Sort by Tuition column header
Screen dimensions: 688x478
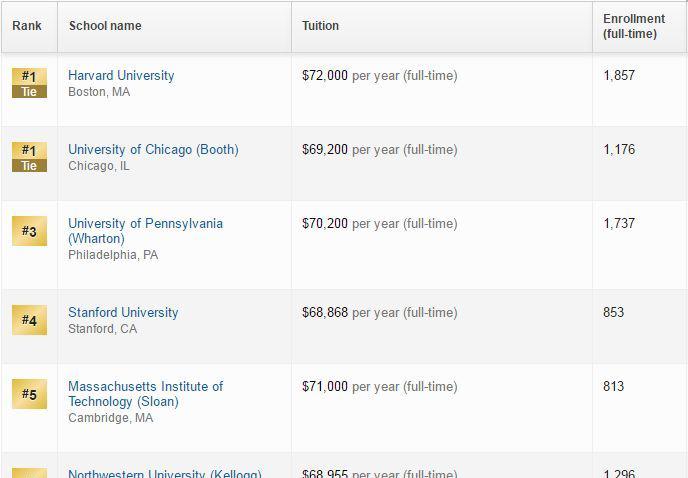tap(320, 25)
